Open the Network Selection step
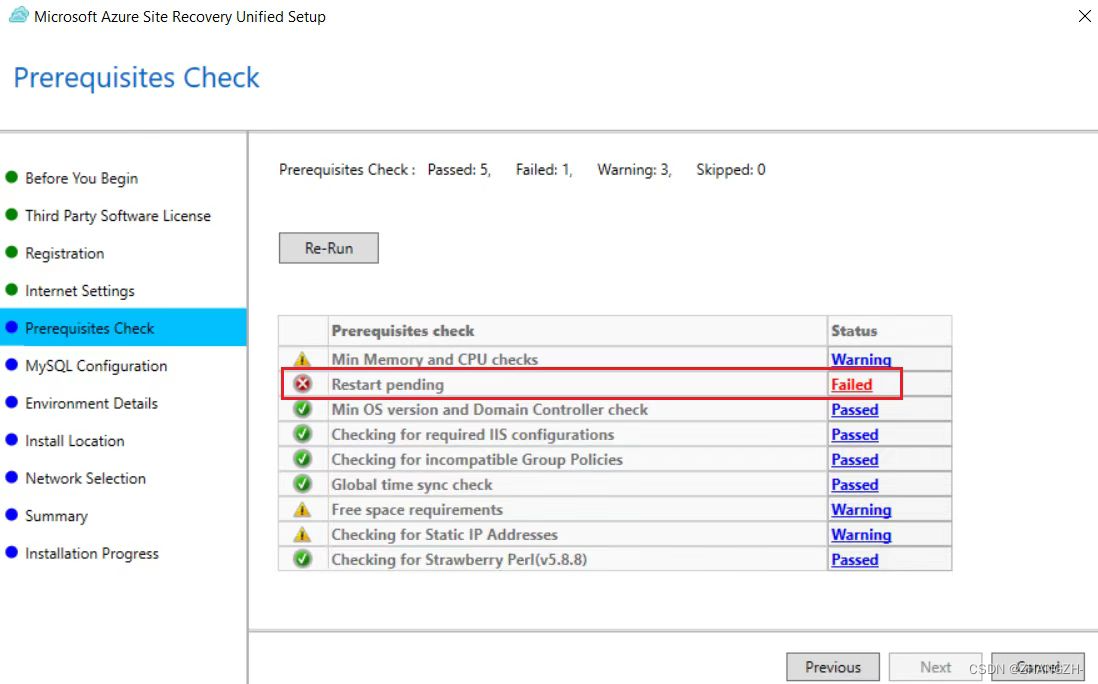 [85, 478]
